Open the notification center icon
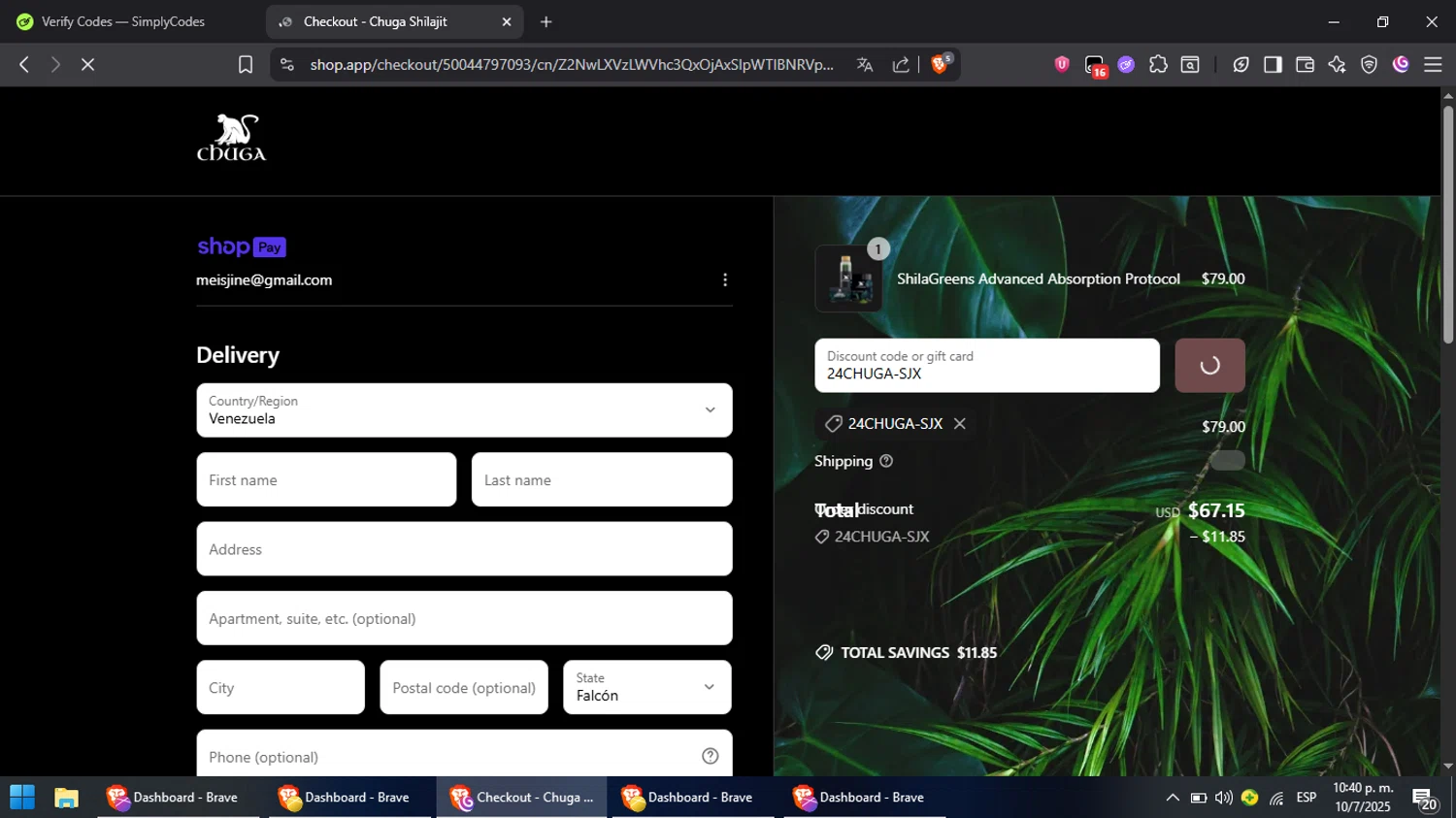1456x818 pixels. [1424, 799]
